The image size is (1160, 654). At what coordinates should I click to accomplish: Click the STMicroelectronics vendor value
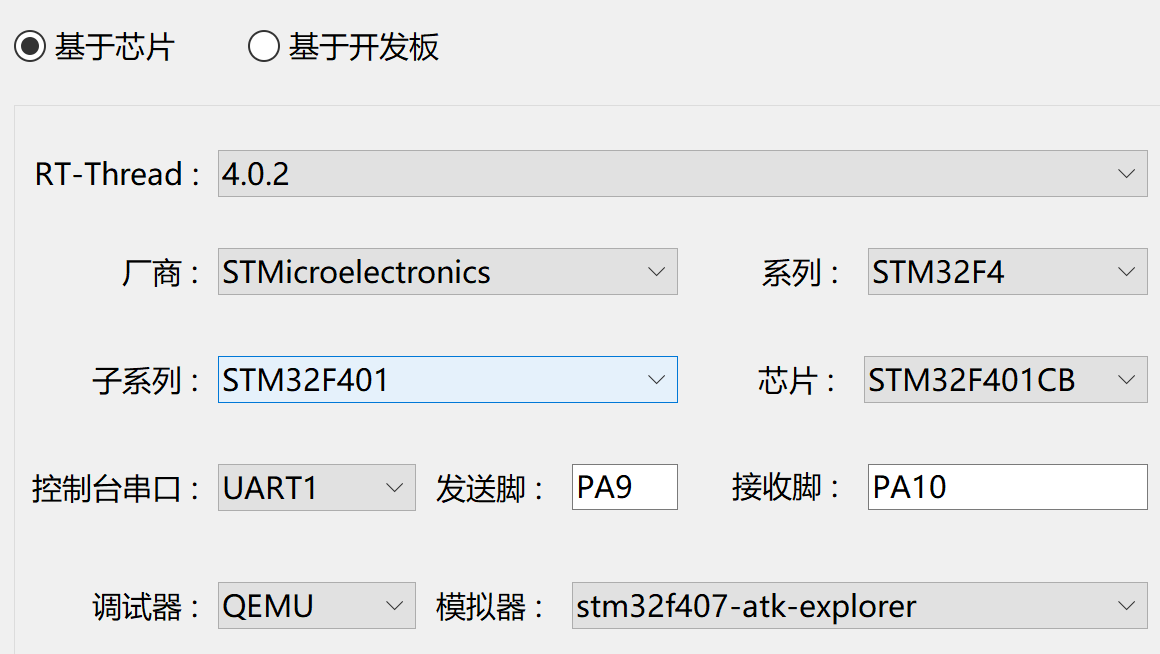360,271
